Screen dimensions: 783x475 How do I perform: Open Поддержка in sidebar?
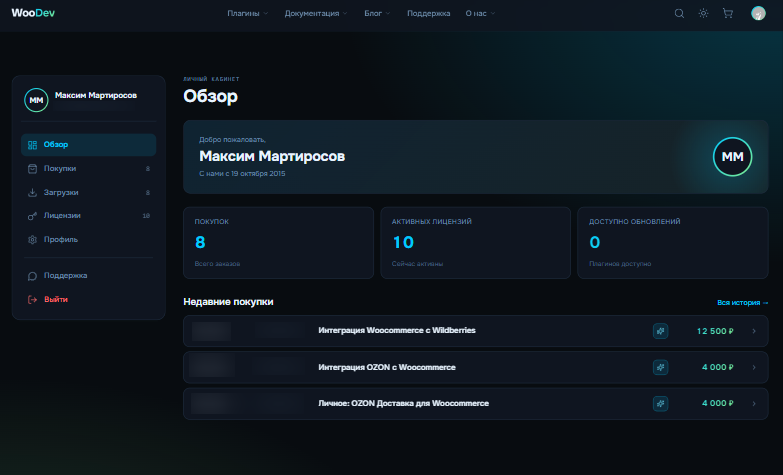tap(88, 276)
